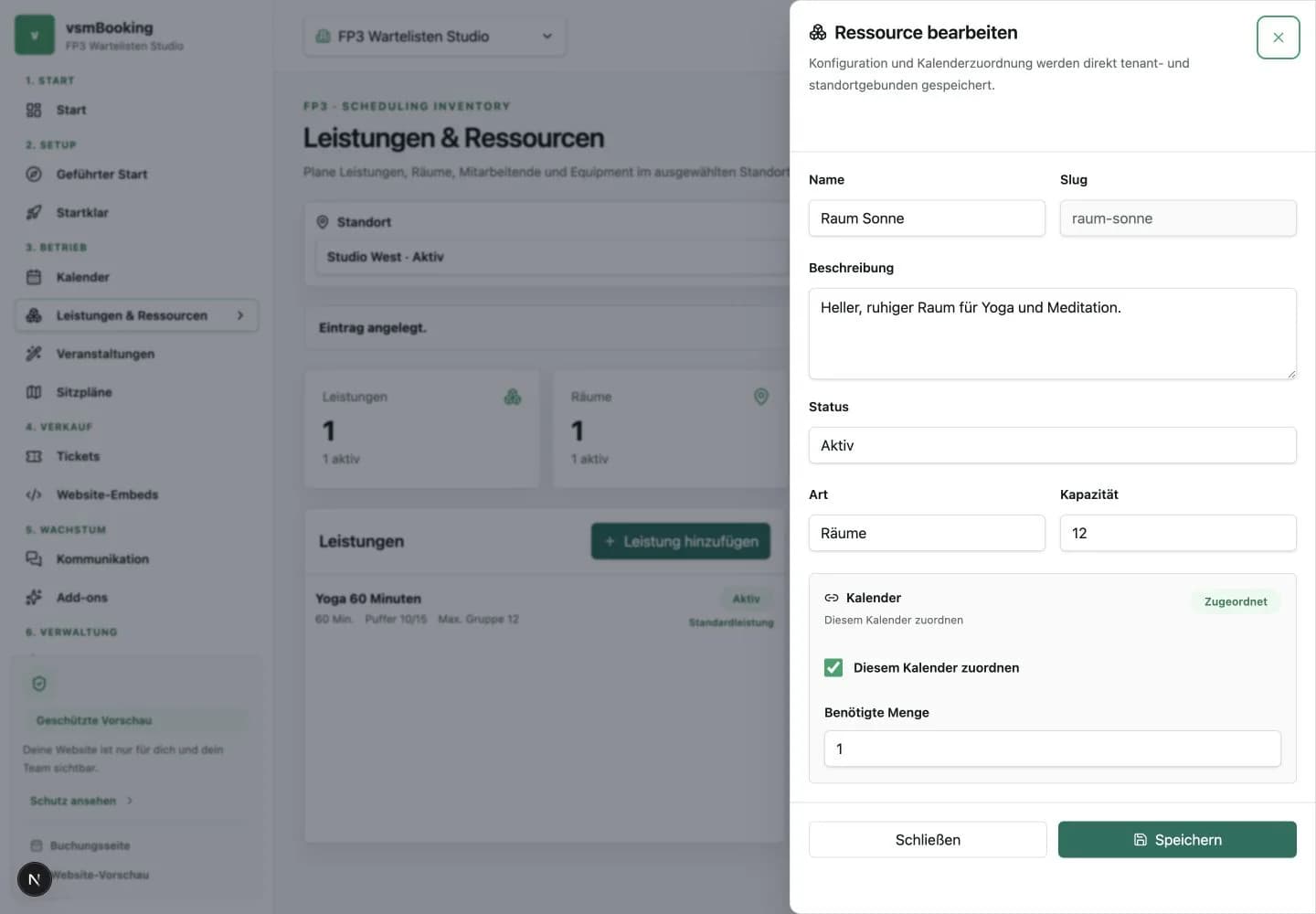Click the Geführter Start compass icon
Screen dimensions: 1316x914
(34, 175)
